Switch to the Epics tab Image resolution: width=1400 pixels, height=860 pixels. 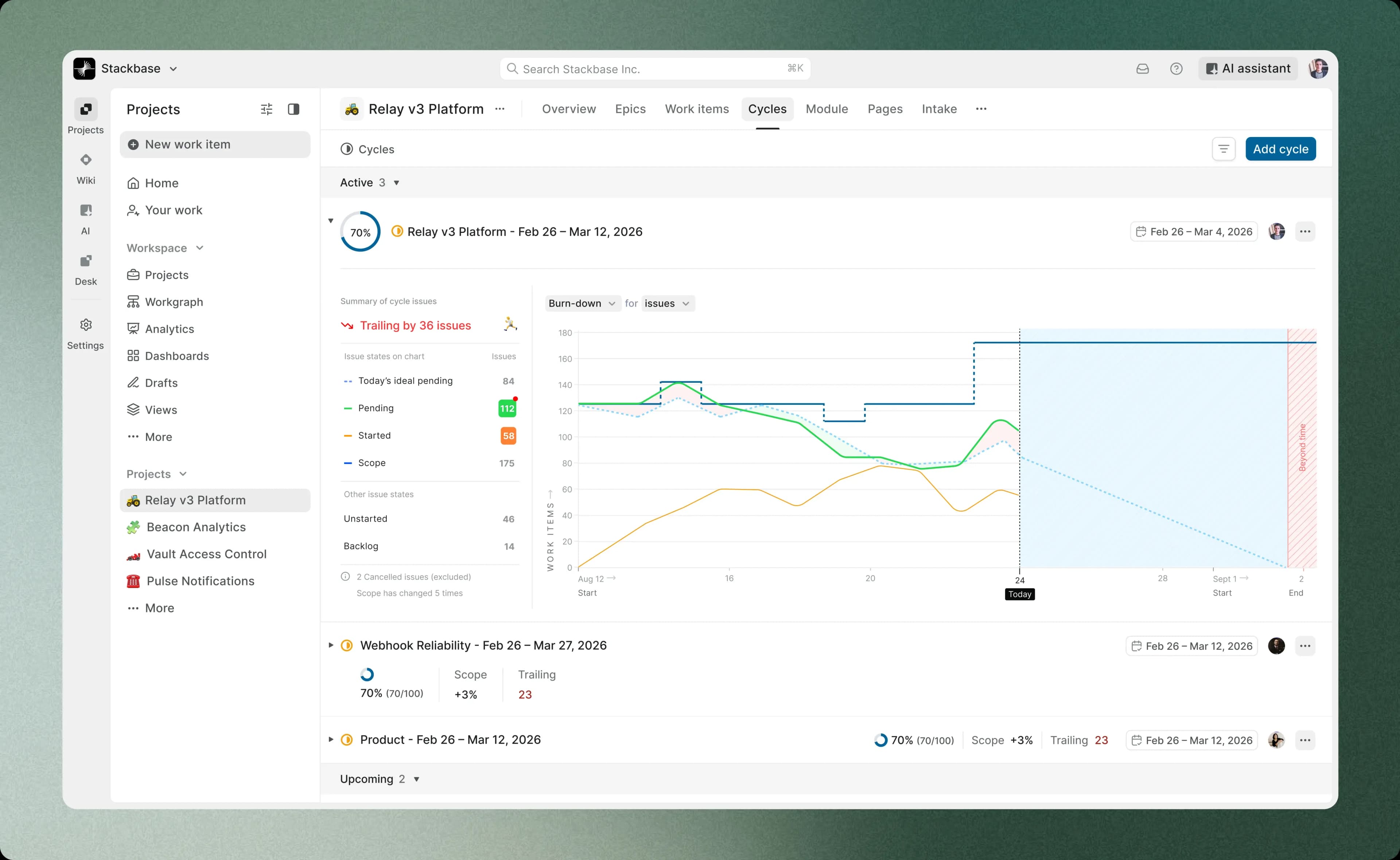[630, 109]
